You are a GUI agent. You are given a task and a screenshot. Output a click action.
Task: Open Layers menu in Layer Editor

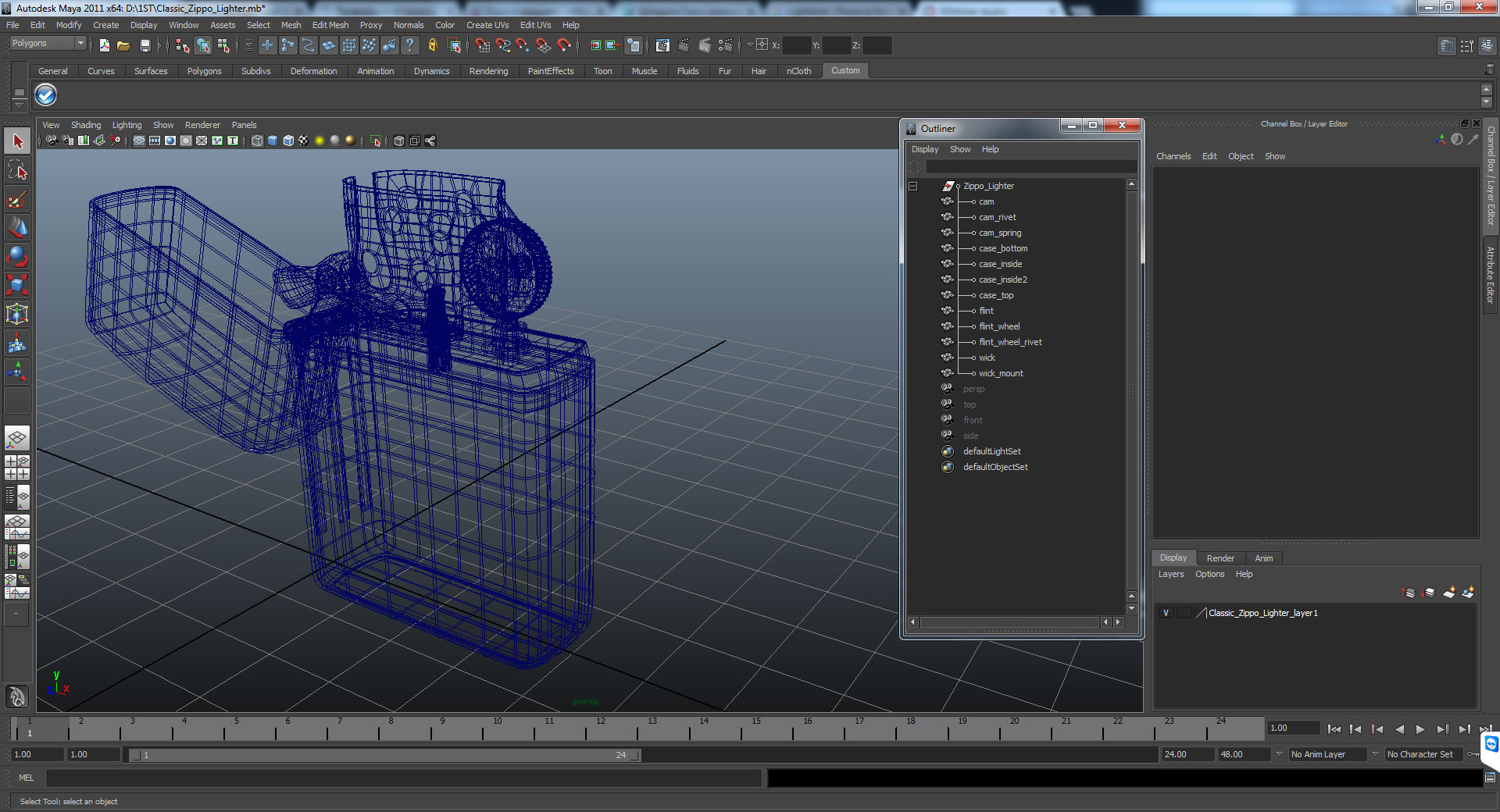pyautogui.click(x=1170, y=574)
